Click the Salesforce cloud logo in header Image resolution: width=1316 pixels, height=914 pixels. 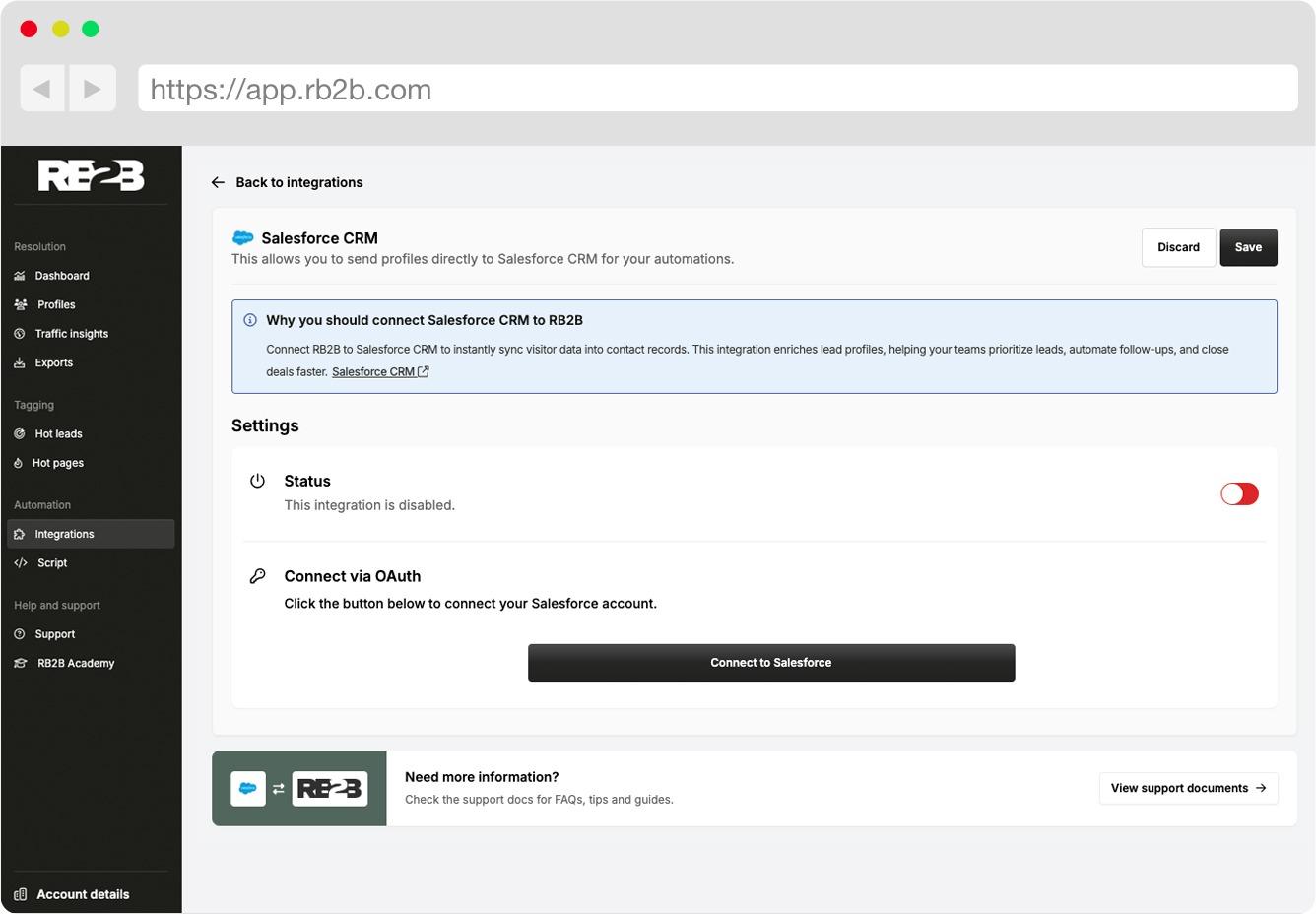click(242, 238)
